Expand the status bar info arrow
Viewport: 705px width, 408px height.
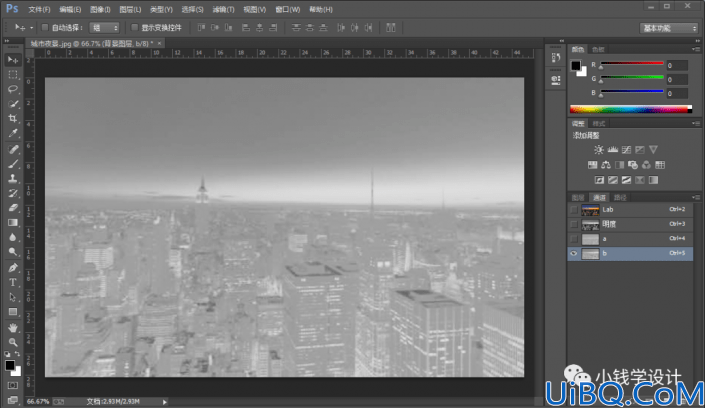click(165, 402)
